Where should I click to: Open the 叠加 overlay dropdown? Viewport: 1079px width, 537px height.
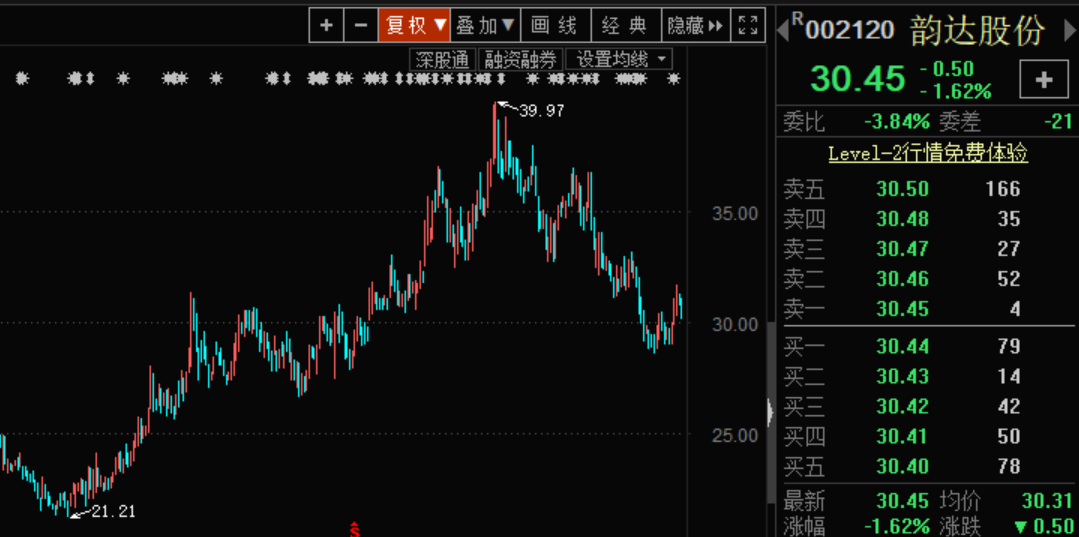tap(485, 25)
